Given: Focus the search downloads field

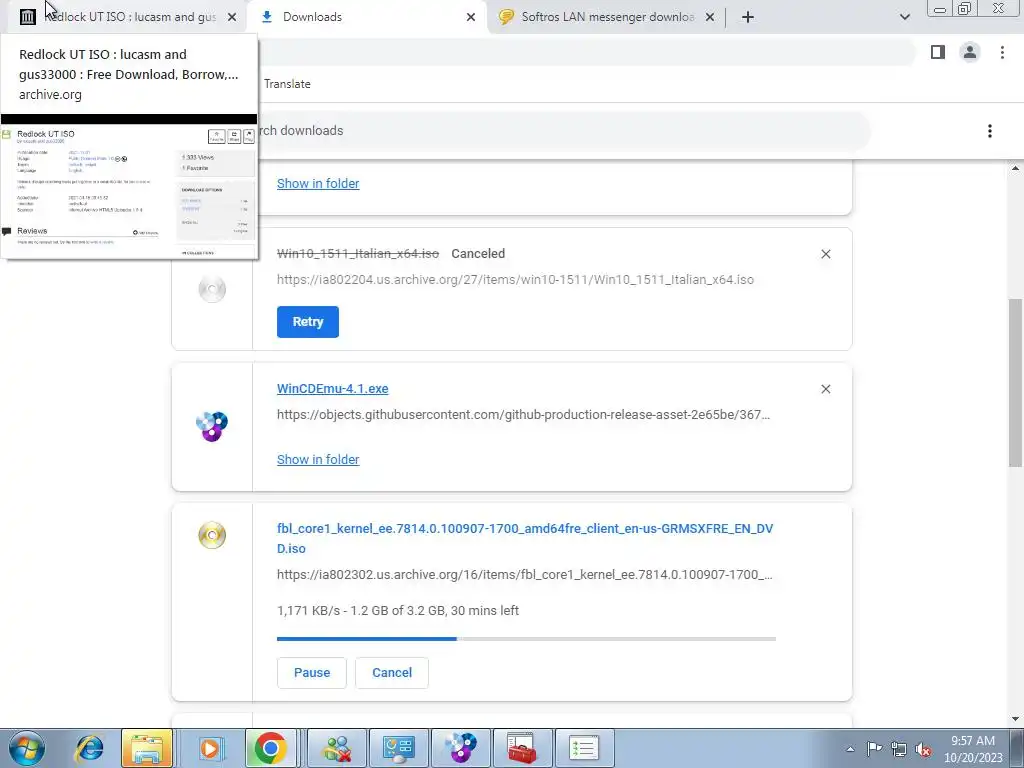Looking at the screenshot, I should point(562,131).
